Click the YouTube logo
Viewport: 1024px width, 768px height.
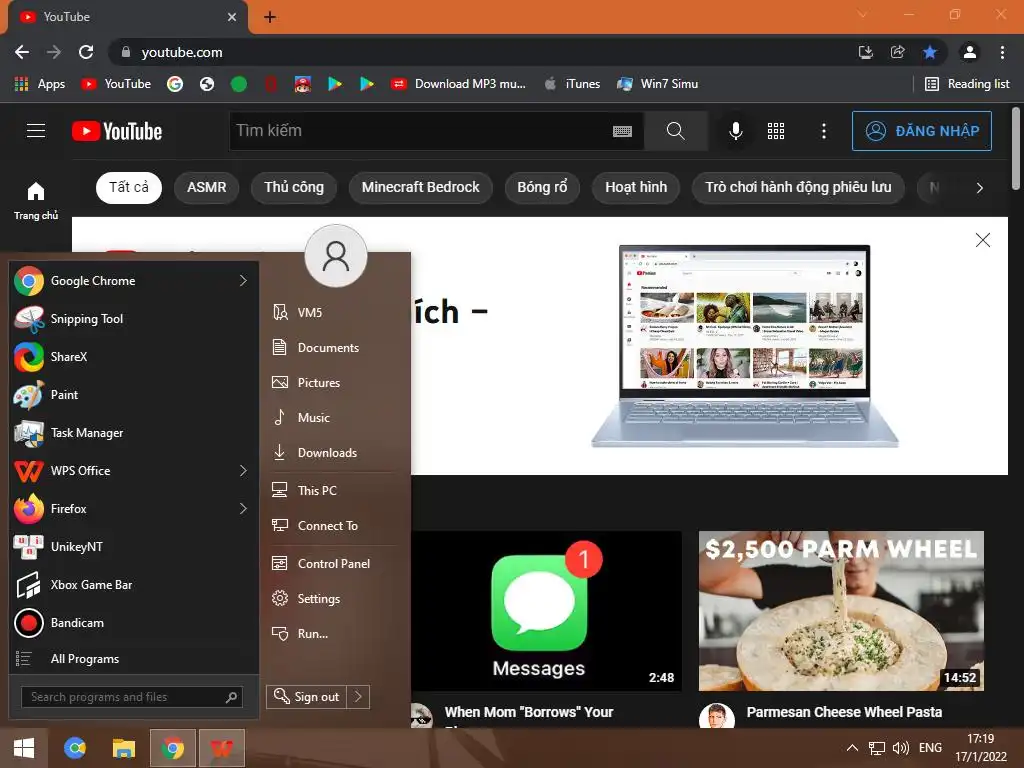pos(117,131)
